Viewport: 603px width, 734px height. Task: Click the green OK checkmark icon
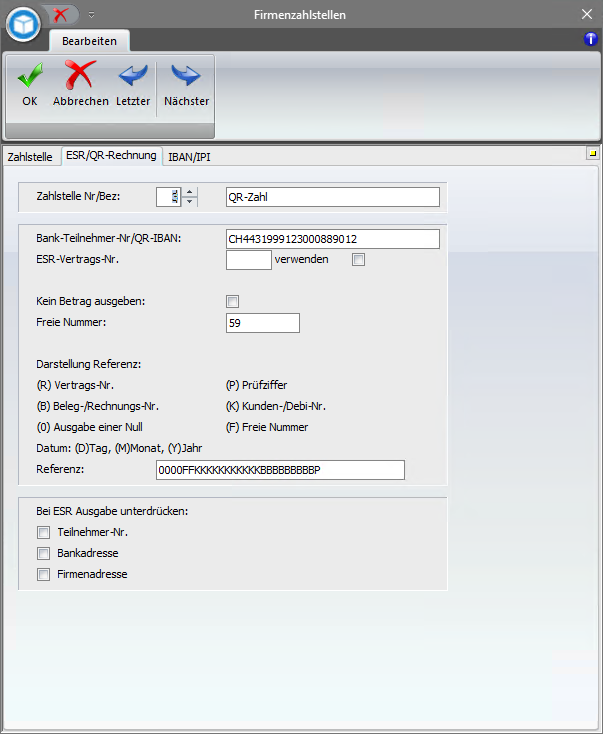30,76
